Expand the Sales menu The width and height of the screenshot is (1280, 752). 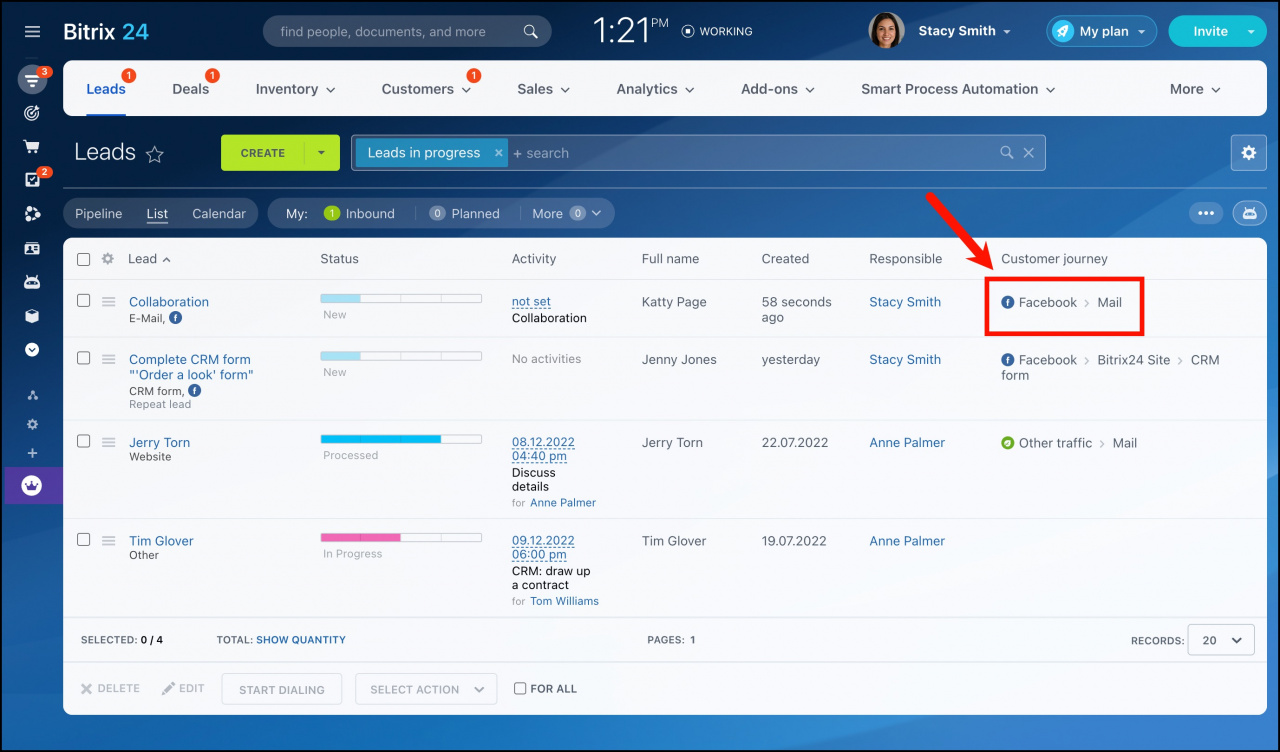pyautogui.click(x=543, y=89)
